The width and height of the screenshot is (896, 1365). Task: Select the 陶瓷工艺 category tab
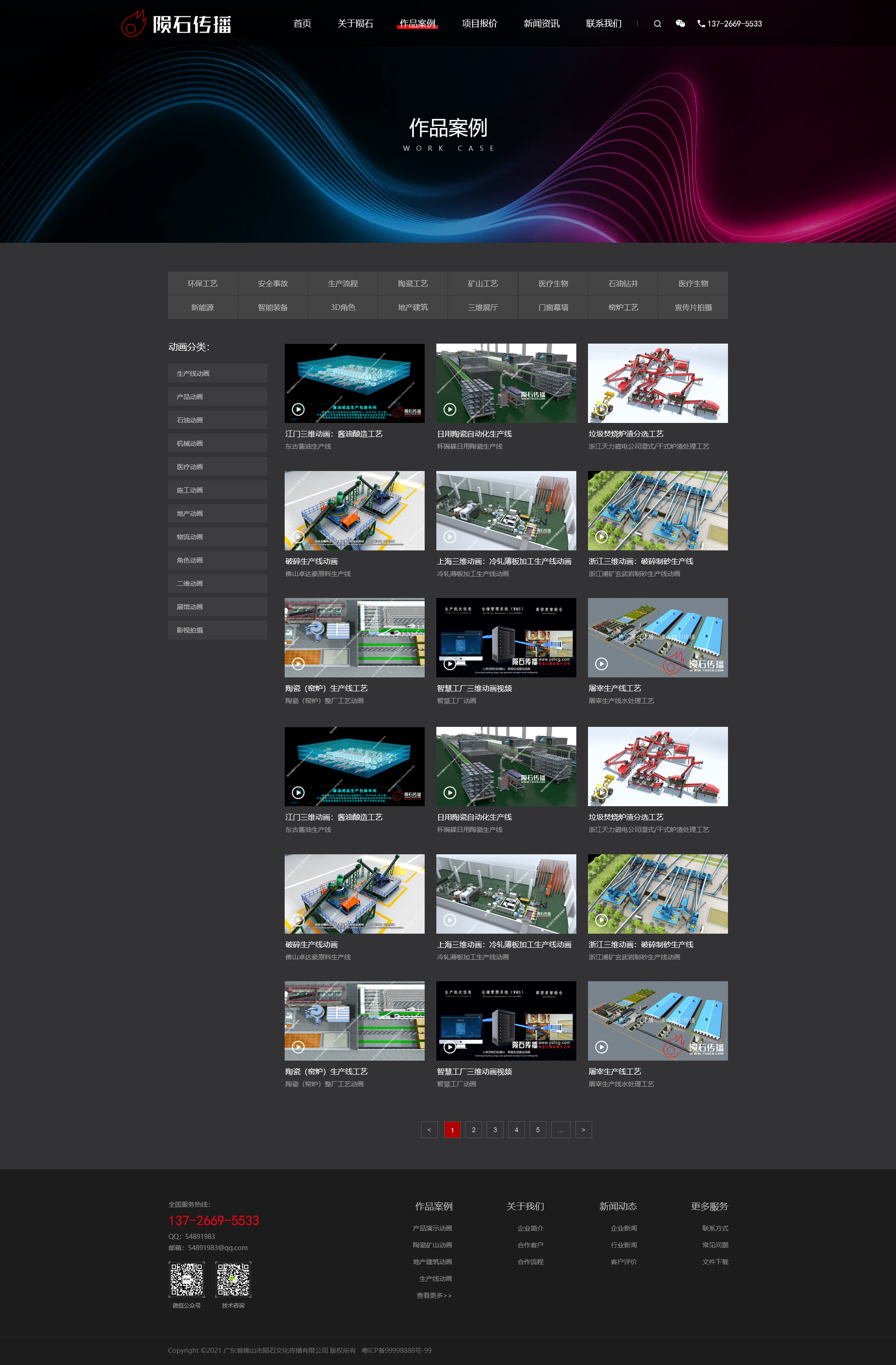(x=413, y=283)
